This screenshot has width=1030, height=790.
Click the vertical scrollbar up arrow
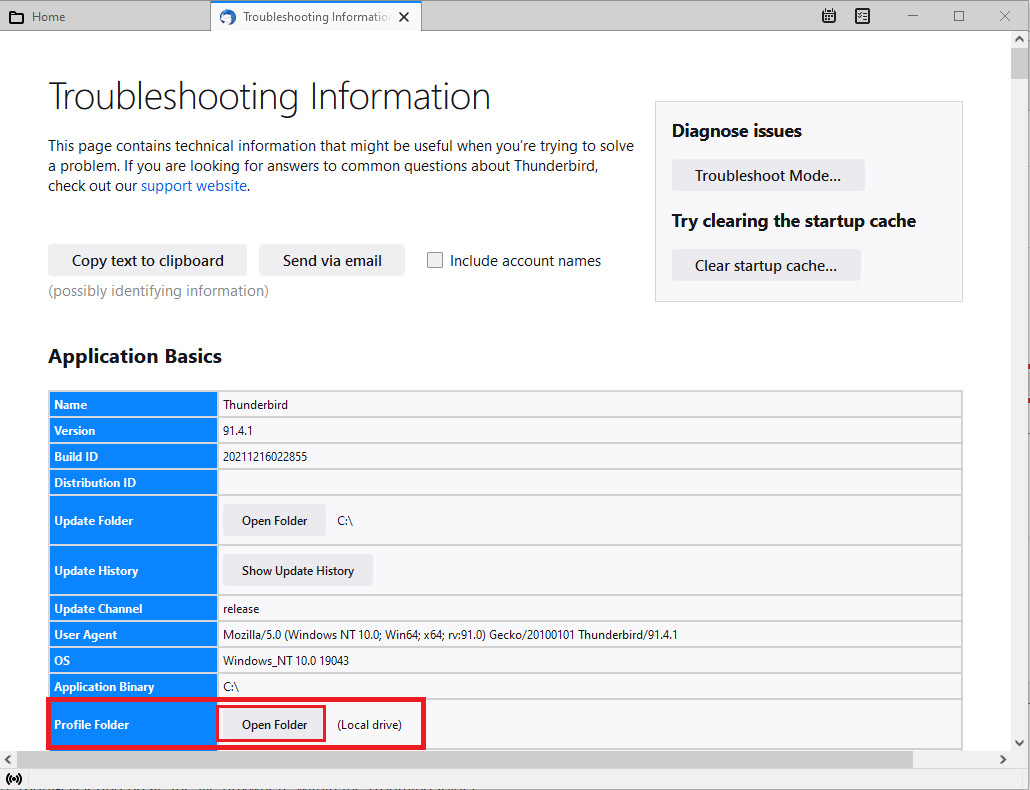point(1019,39)
